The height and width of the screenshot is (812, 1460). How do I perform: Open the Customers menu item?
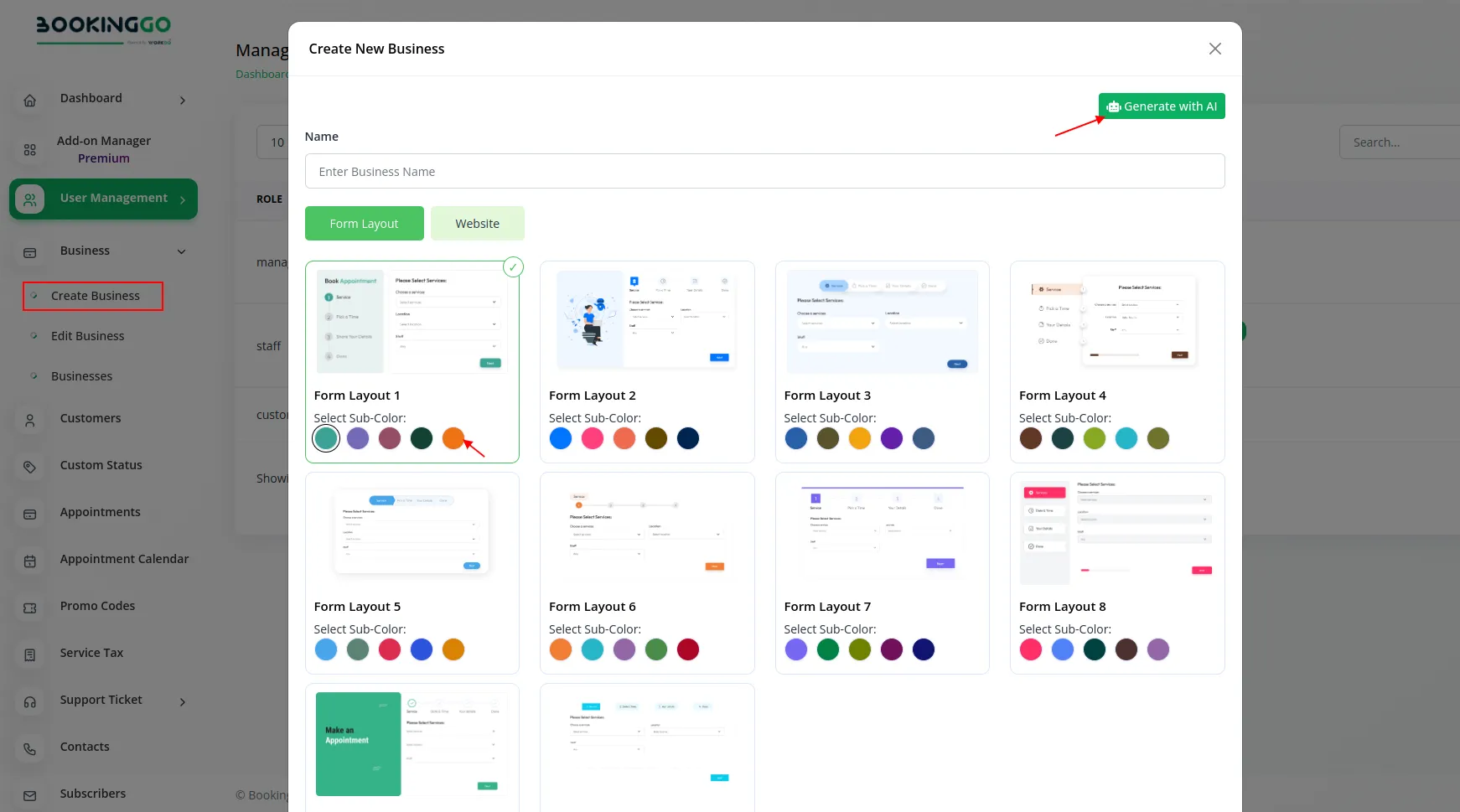[91, 418]
